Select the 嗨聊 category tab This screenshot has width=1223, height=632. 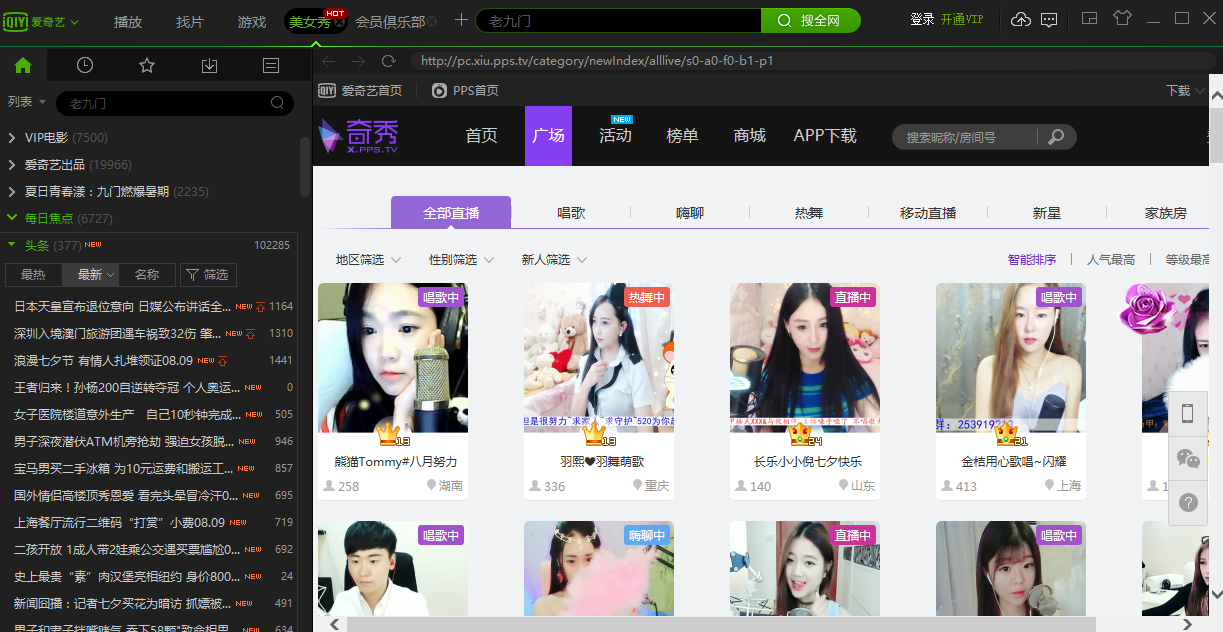pos(690,213)
